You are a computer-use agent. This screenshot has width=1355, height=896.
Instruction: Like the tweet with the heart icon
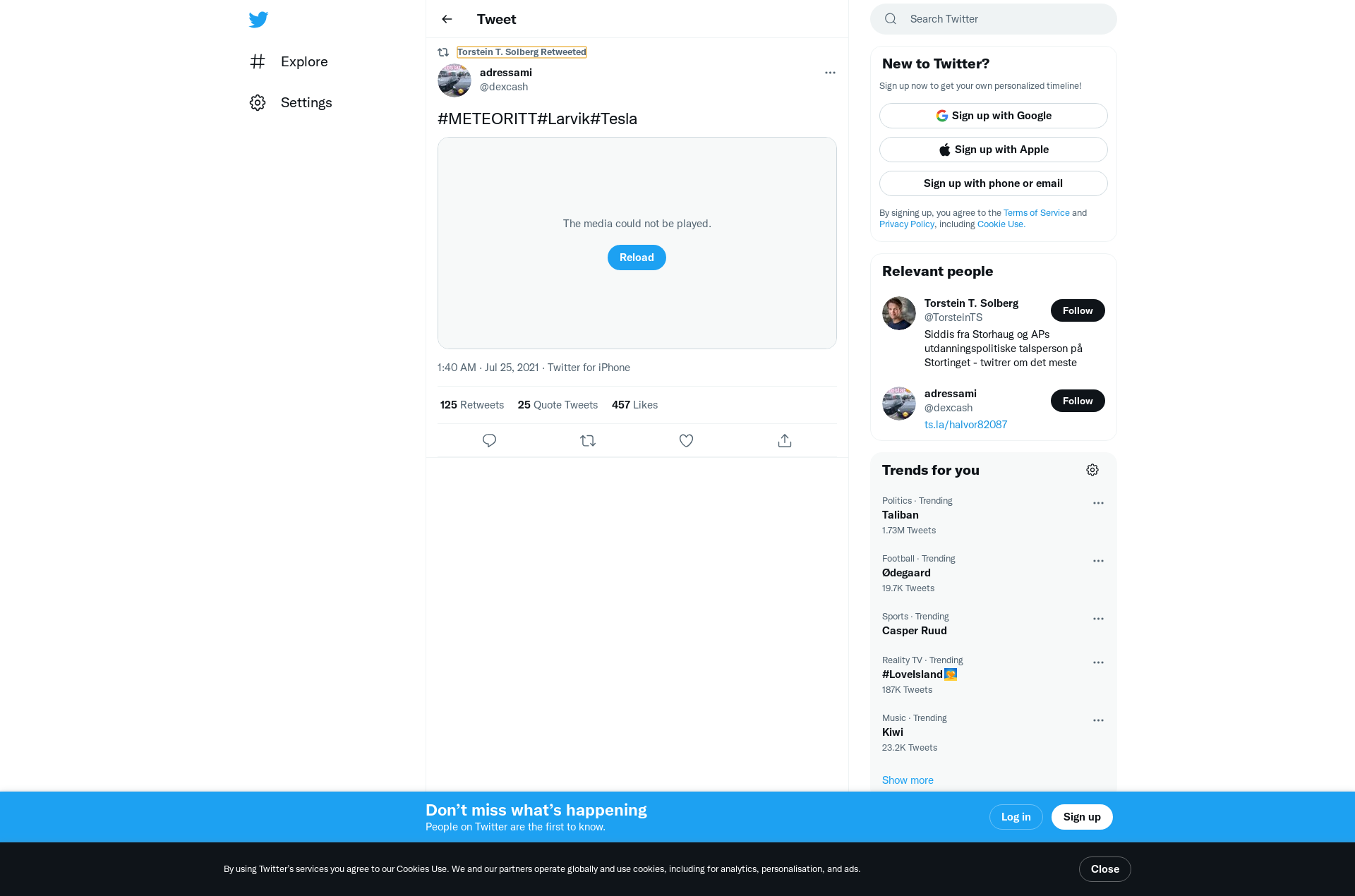pos(686,440)
